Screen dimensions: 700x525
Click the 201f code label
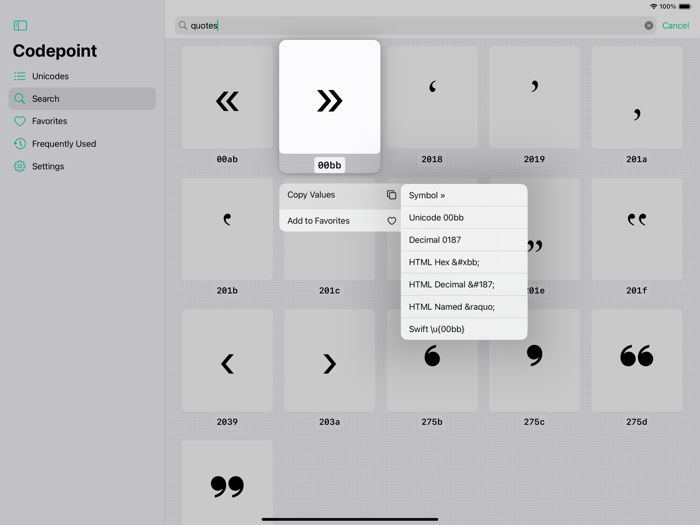(x=637, y=291)
